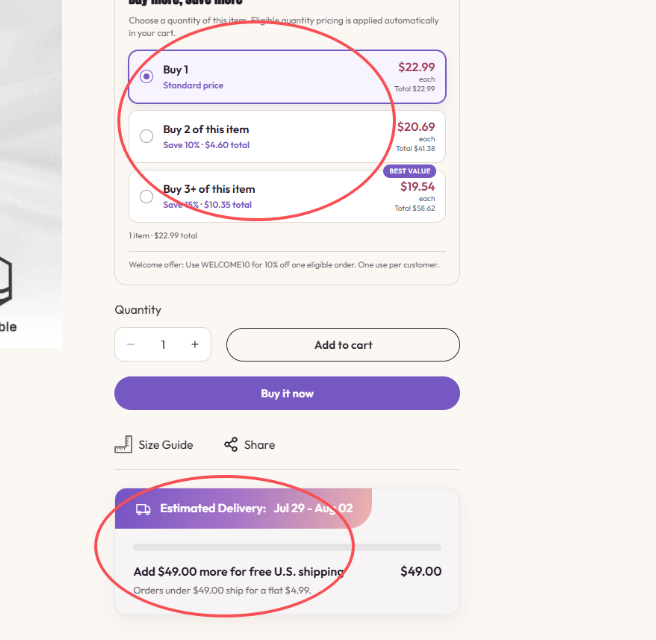This screenshot has height=640, width=656.
Task: Click the Add to cart button
Action: coord(343,345)
